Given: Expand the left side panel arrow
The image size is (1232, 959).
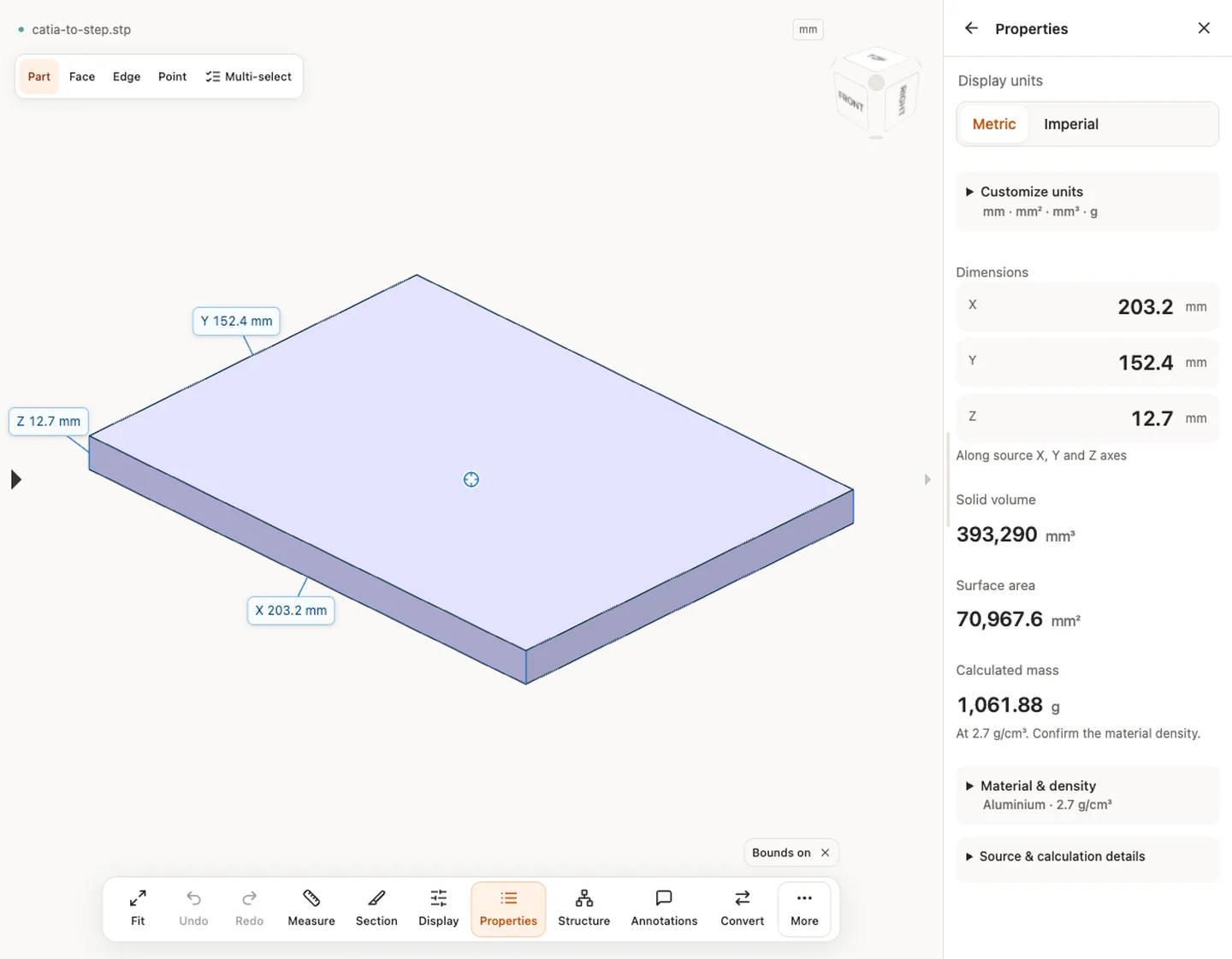Looking at the screenshot, I should coord(15,480).
